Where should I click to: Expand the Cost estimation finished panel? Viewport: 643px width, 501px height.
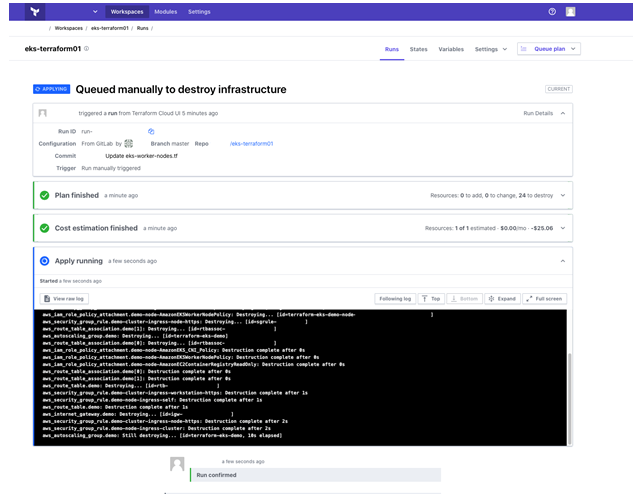pos(563,228)
